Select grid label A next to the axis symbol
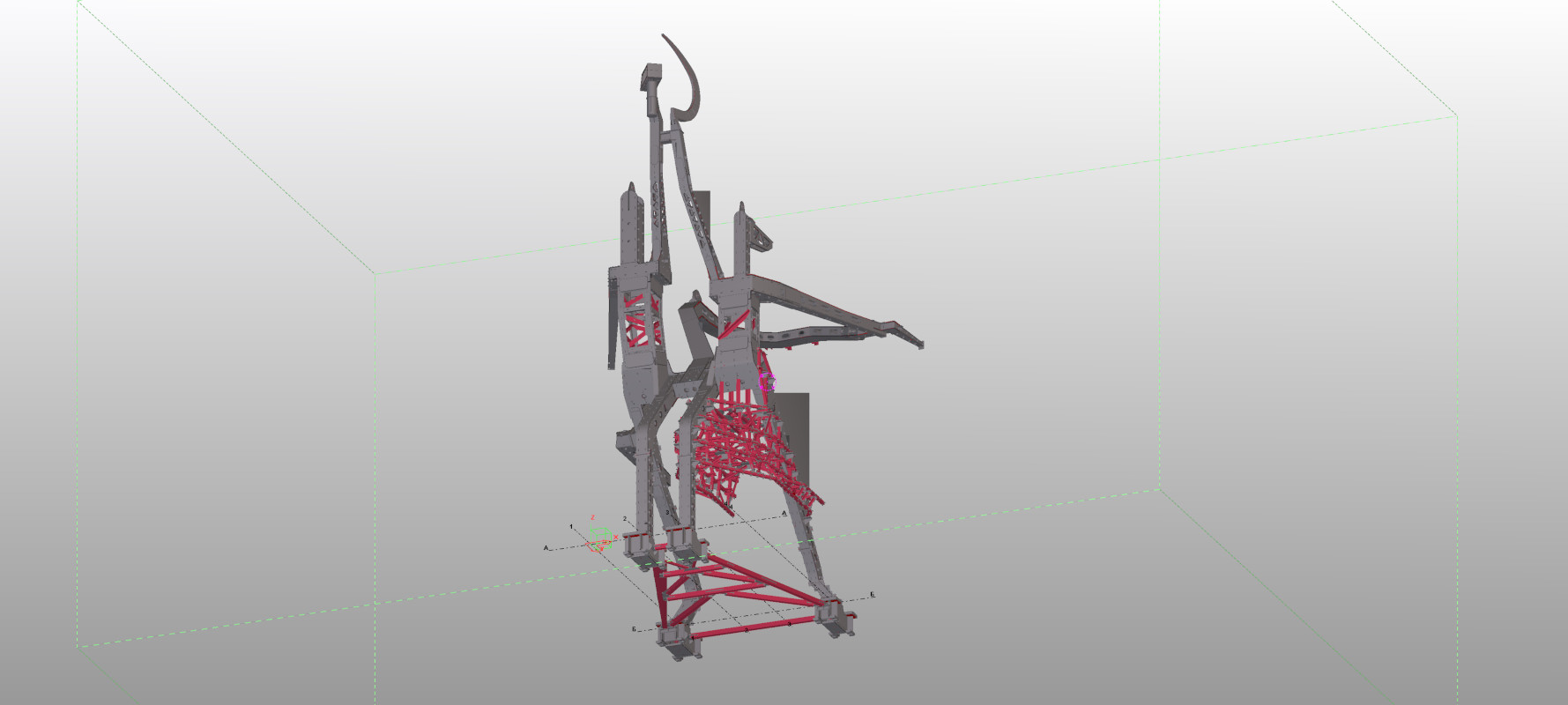The height and width of the screenshot is (705, 1568). (x=546, y=548)
